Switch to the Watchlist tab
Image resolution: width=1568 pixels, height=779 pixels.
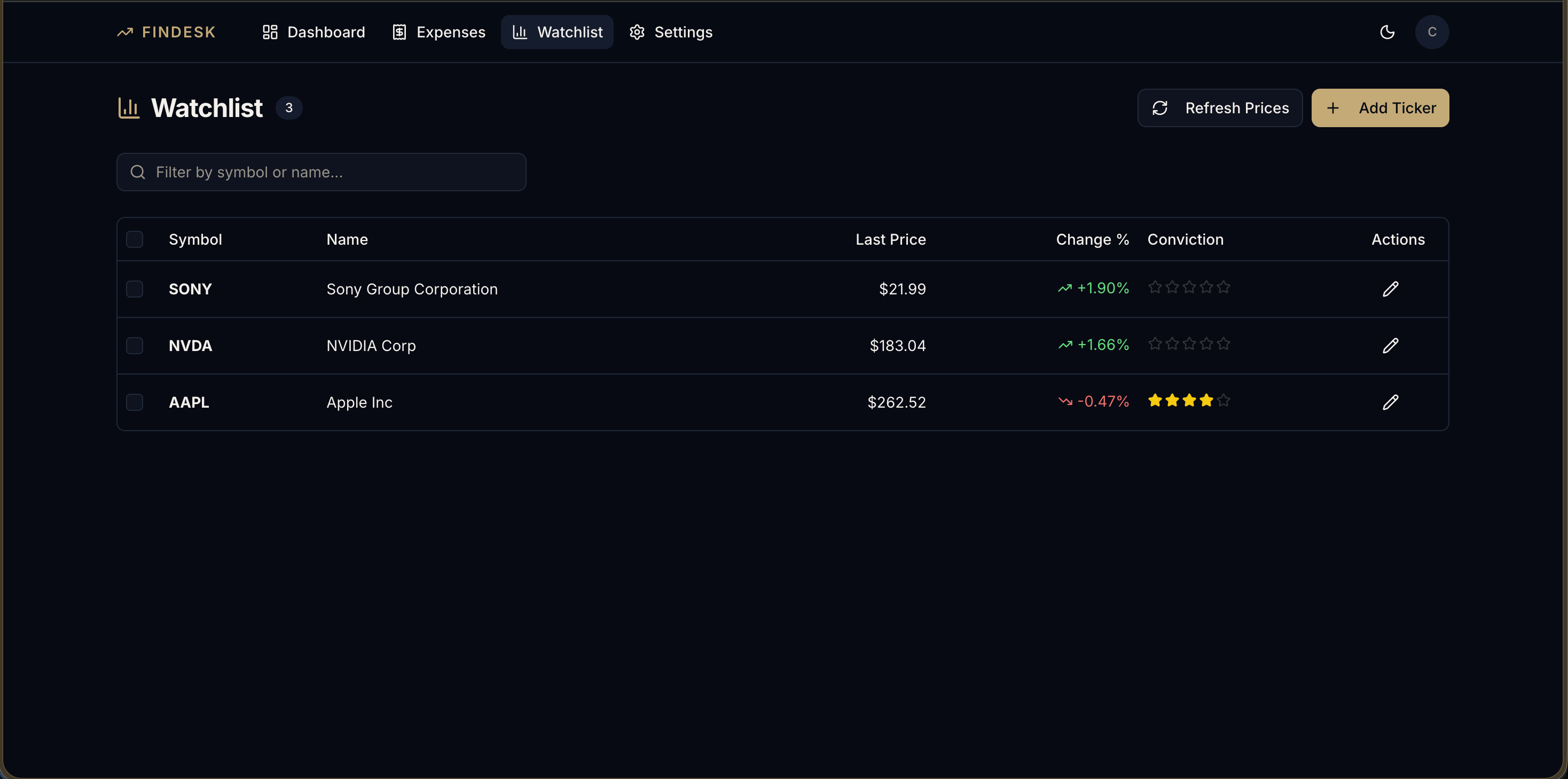[x=557, y=32]
